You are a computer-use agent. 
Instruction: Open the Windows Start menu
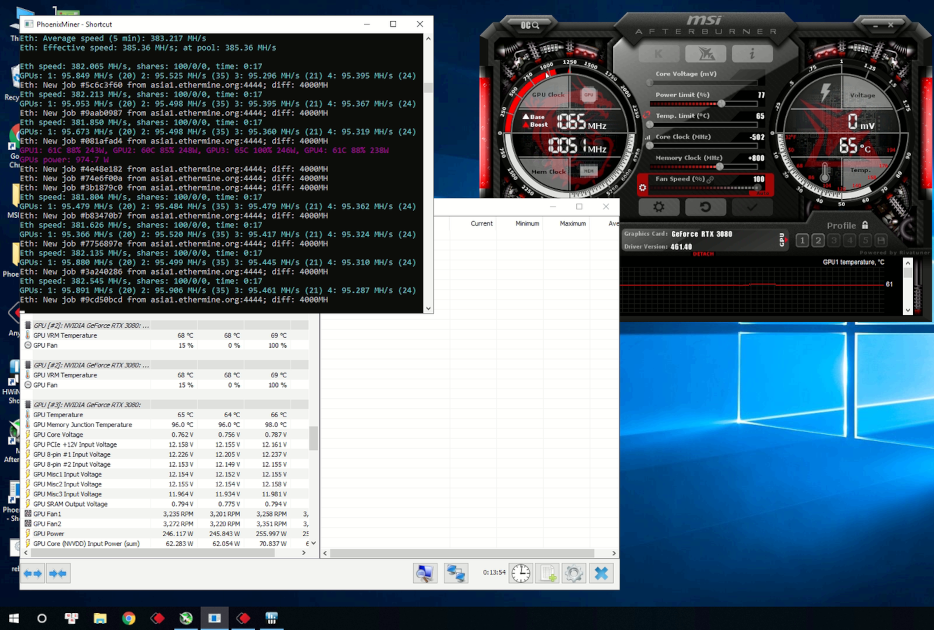pos(14,618)
